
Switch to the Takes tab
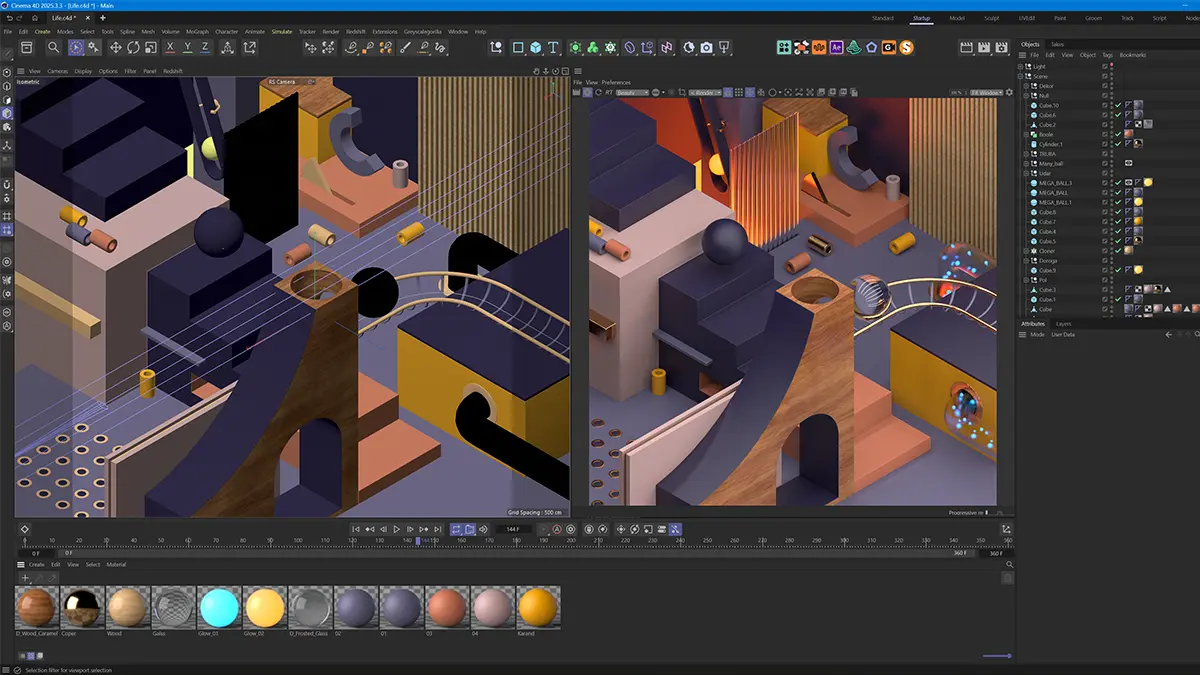1057,44
